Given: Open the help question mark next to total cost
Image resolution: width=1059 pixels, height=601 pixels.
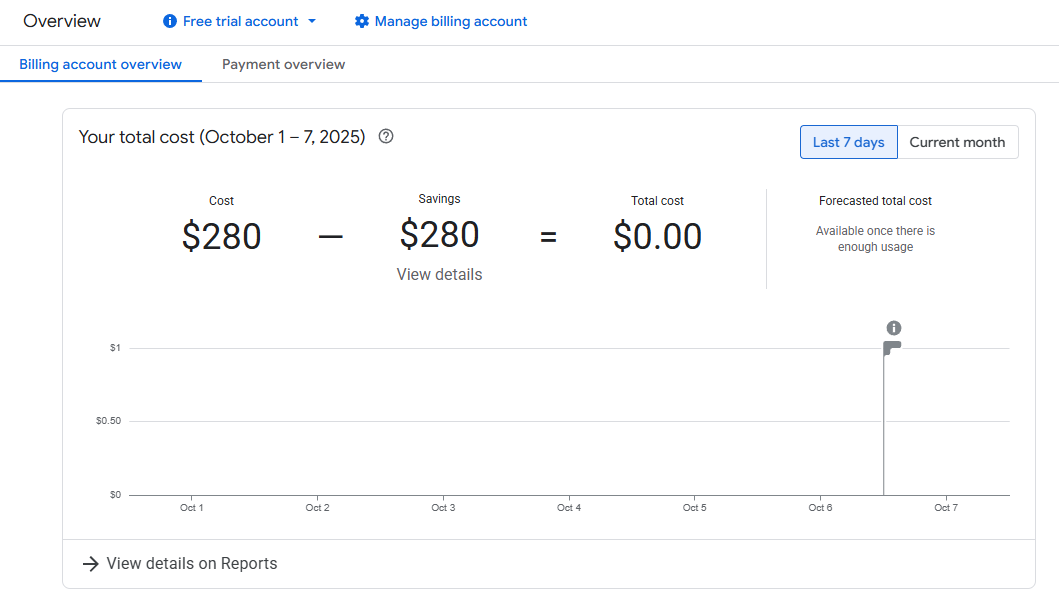Looking at the screenshot, I should pyautogui.click(x=386, y=137).
